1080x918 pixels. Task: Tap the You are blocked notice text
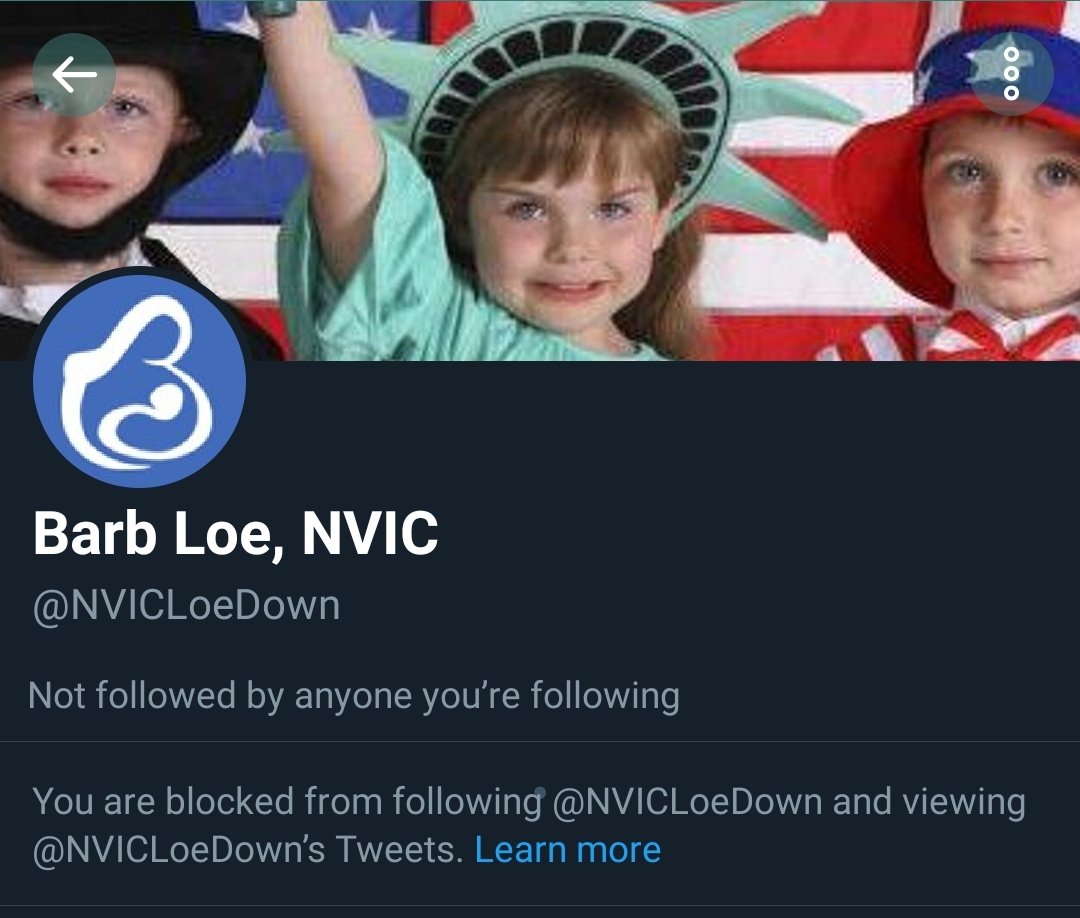coord(529,826)
